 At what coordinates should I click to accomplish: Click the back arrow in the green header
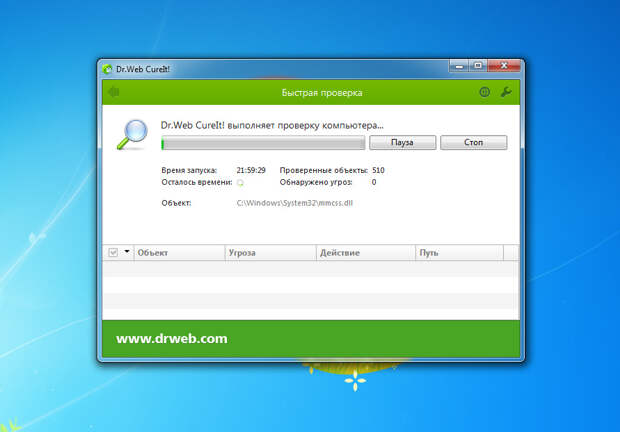point(113,92)
